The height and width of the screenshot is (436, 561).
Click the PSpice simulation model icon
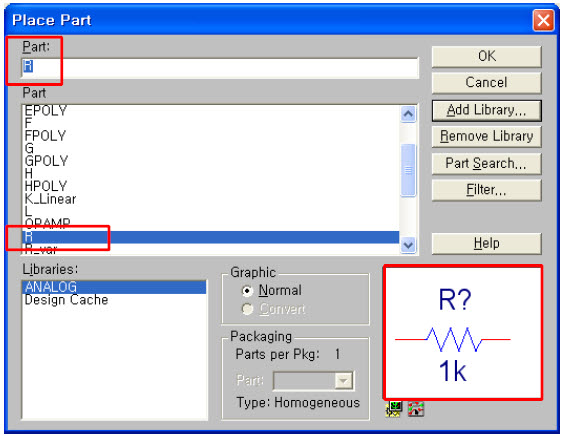[x=394, y=410]
